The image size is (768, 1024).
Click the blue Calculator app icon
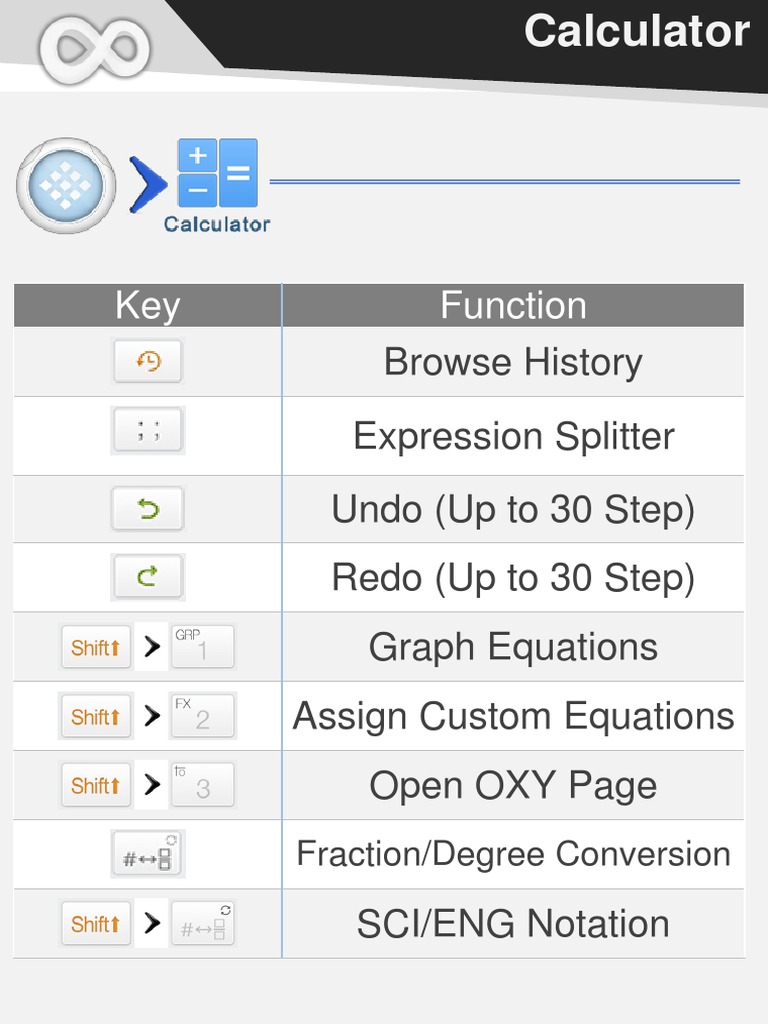(x=217, y=174)
